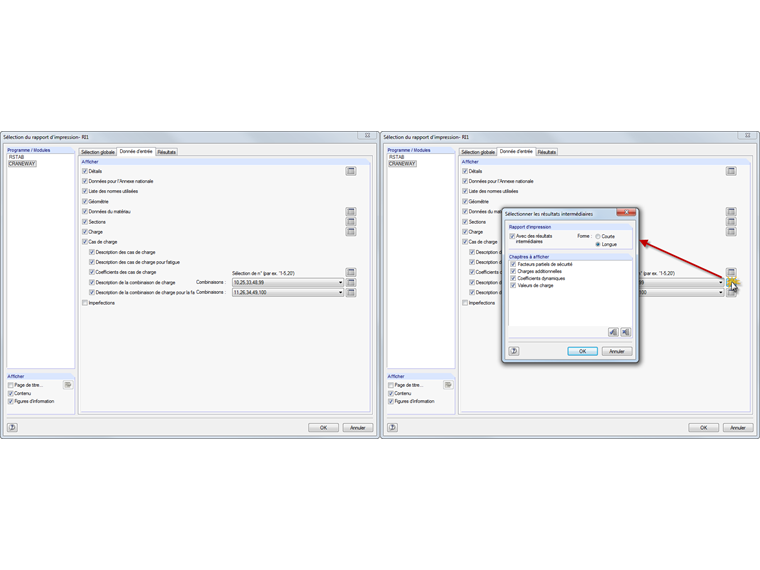This screenshot has height=570, width=760.
Task: Open upper combinations dropdown arrow in right window
Action: (x=720, y=282)
